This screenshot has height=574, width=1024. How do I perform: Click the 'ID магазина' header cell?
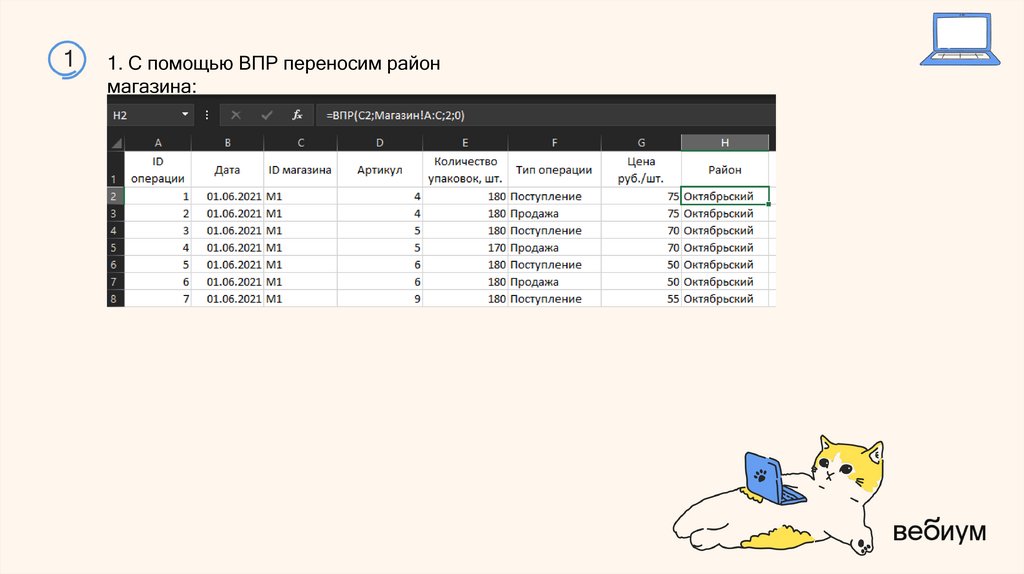click(300, 170)
